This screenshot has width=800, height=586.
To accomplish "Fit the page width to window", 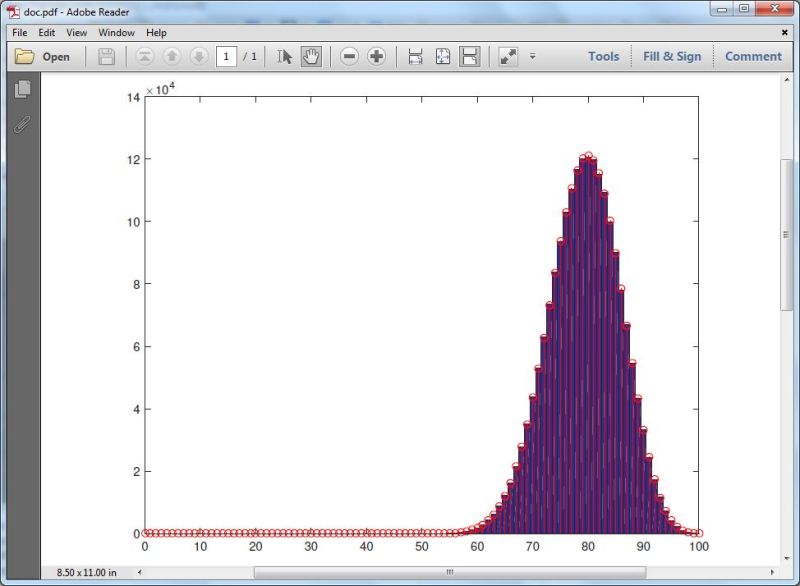I will coord(414,56).
